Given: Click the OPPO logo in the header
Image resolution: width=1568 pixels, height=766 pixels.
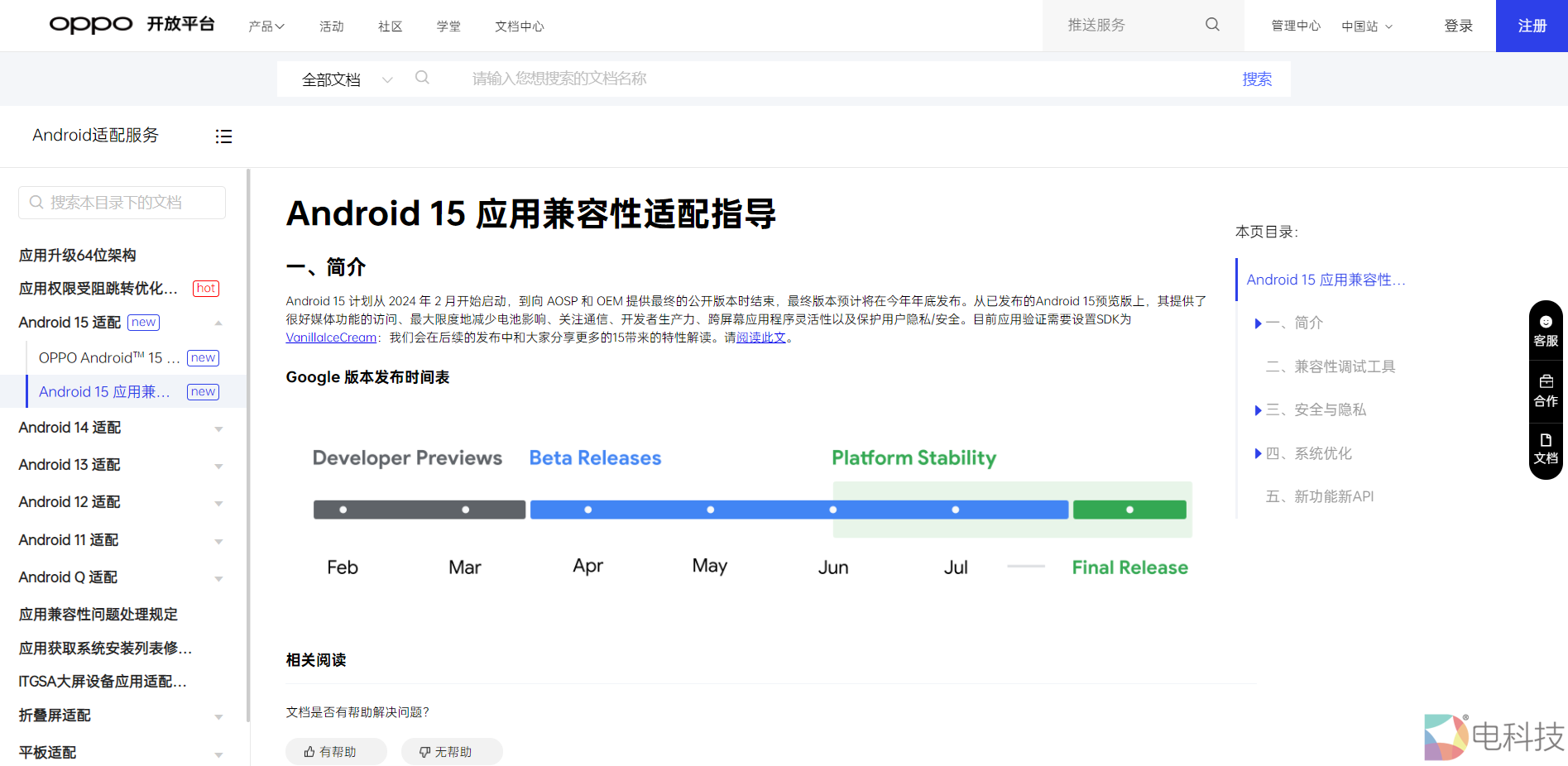Looking at the screenshot, I should (91, 25).
